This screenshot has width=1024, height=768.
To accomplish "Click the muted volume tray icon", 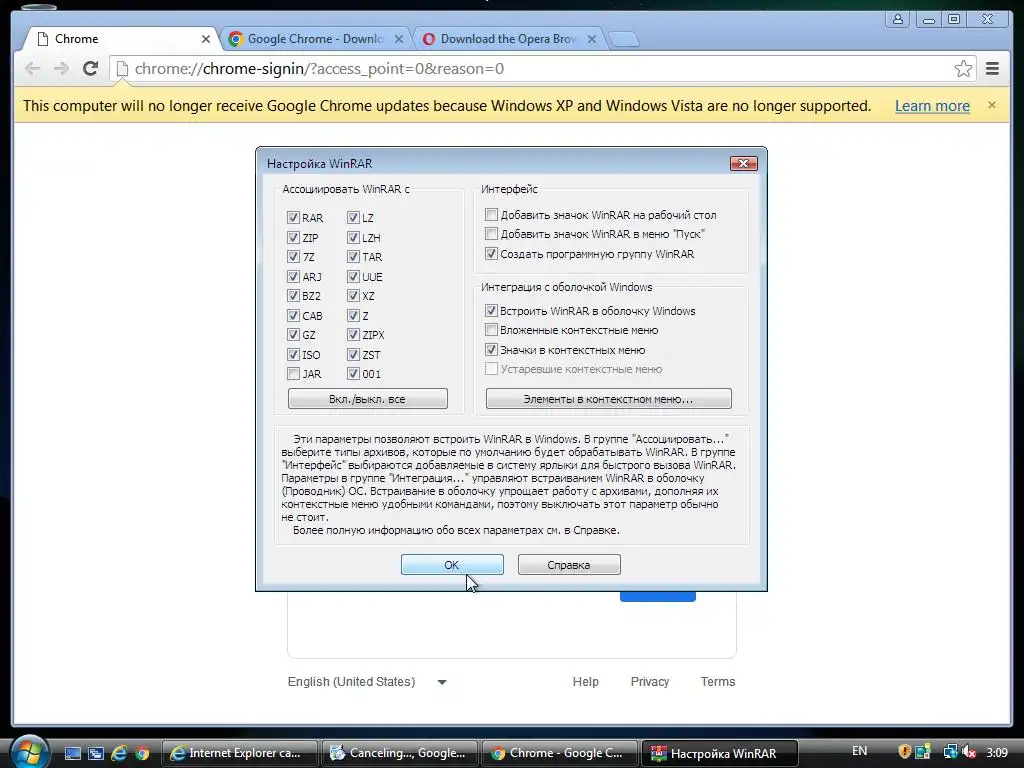I will click(969, 752).
